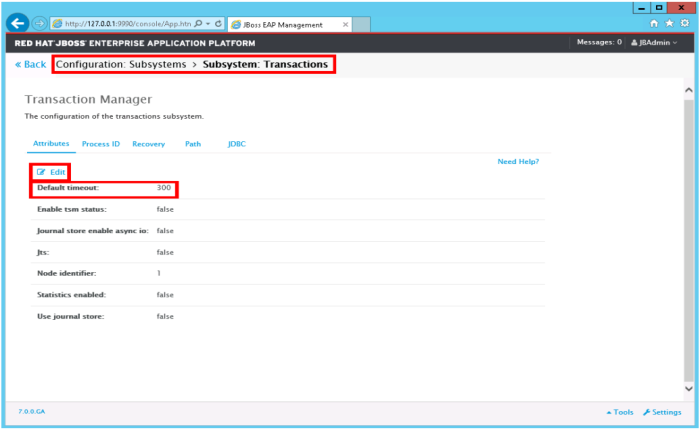The height and width of the screenshot is (430, 700).
Task: Select Node identifier value 1
Action: click(x=158, y=273)
